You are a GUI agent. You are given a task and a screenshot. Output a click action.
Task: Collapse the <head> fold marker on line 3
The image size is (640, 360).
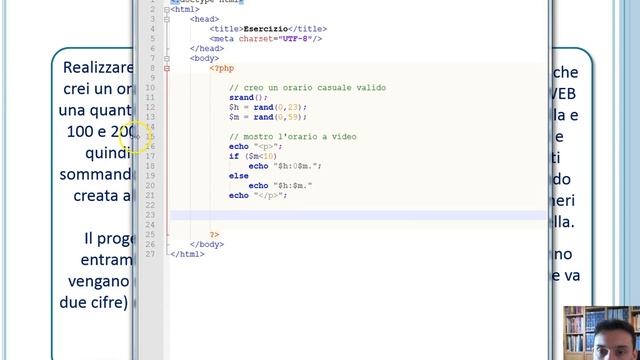point(167,19)
